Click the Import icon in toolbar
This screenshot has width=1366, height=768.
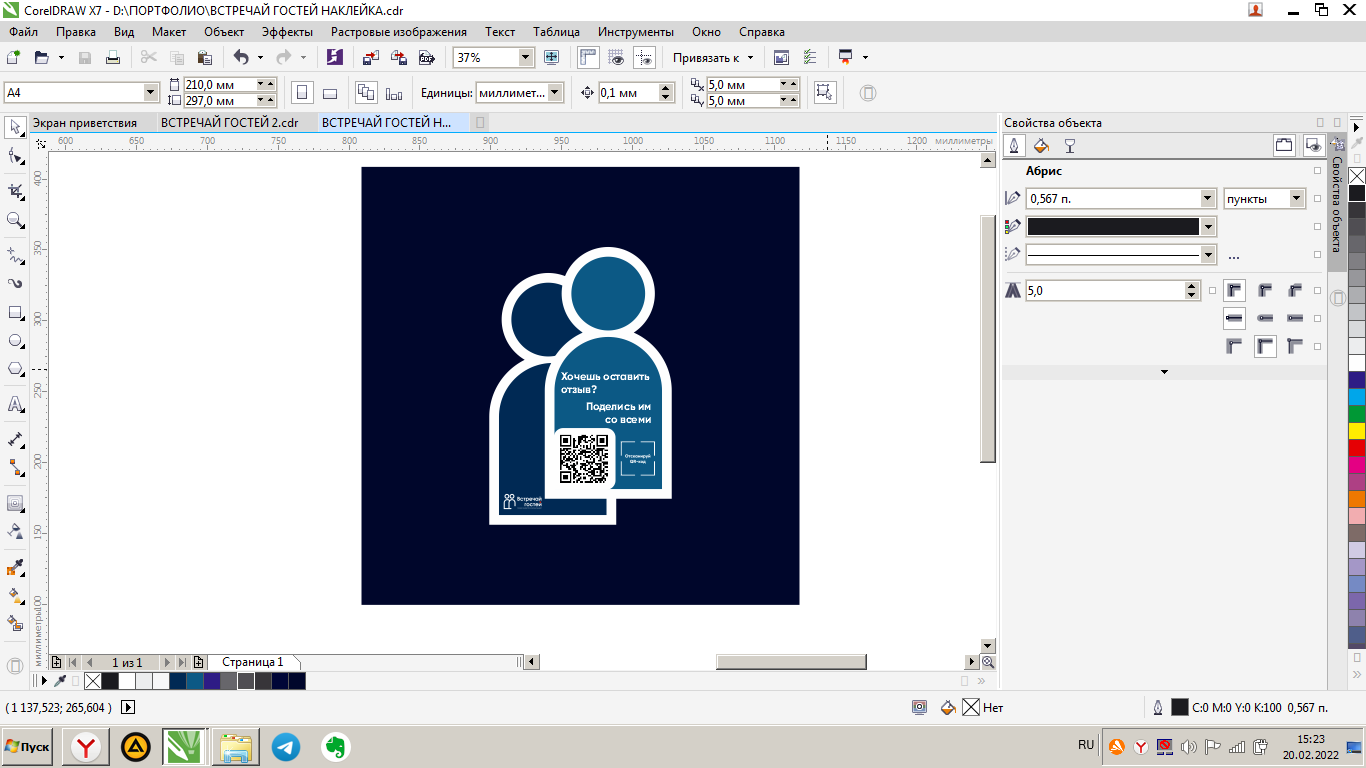(370, 58)
